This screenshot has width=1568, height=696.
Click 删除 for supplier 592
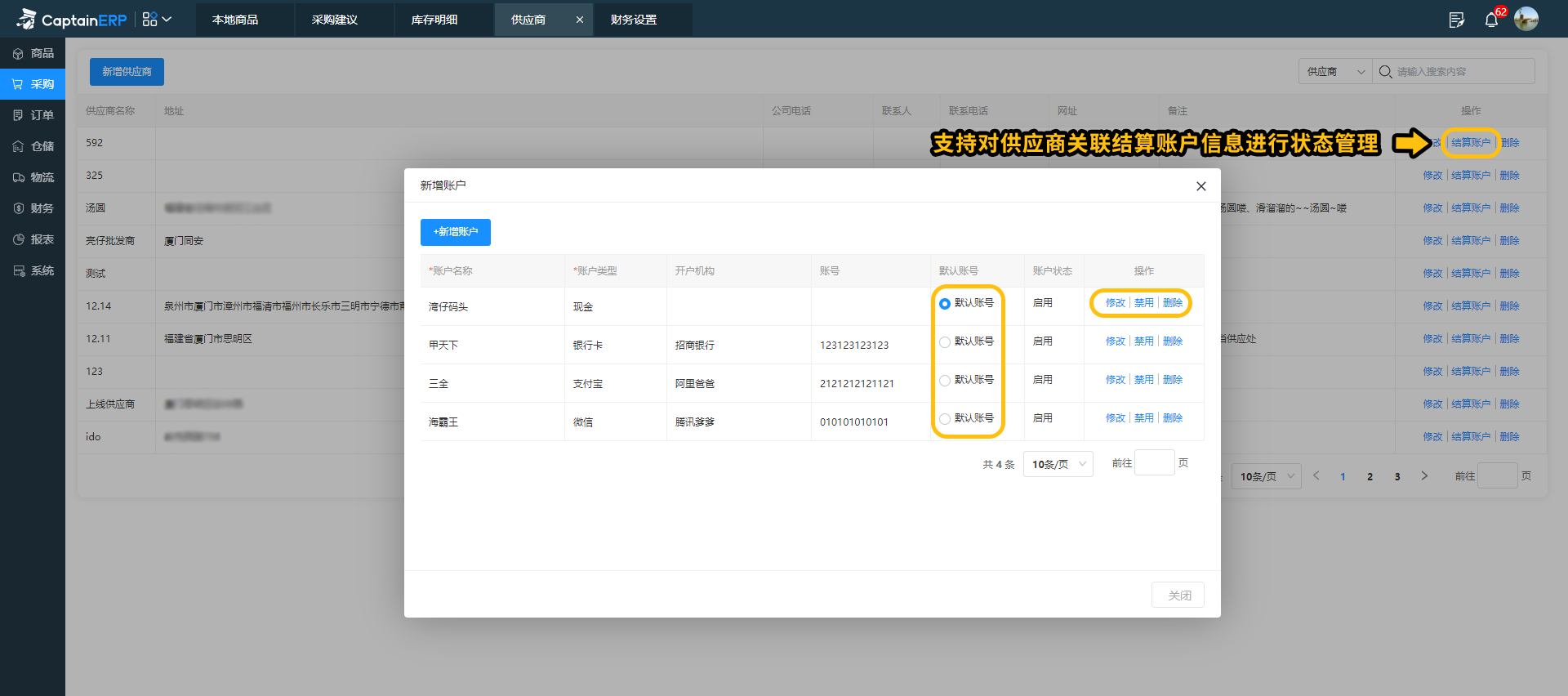pyautogui.click(x=1510, y=143)
